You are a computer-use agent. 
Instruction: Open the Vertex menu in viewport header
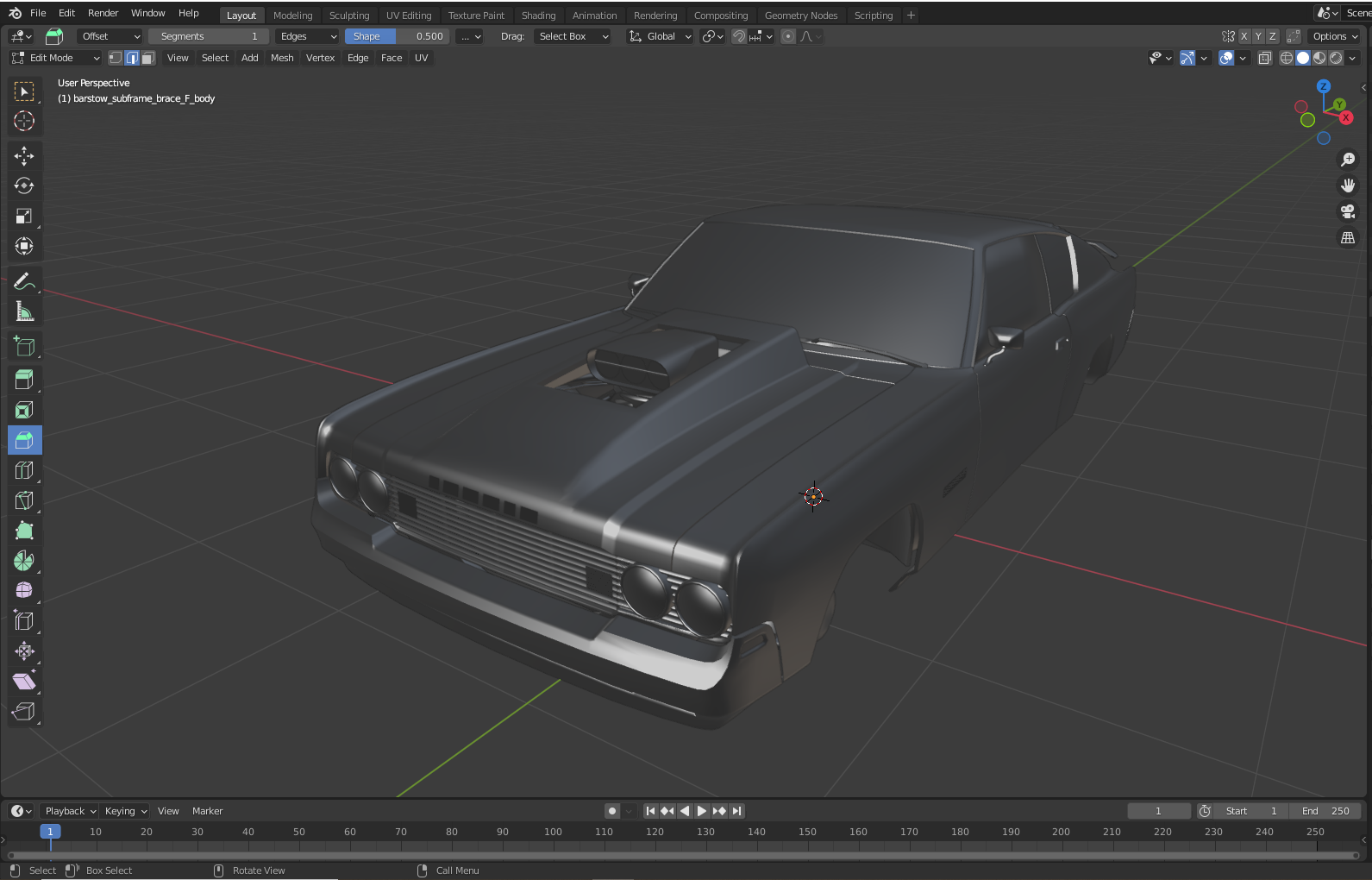click(320, 58)
